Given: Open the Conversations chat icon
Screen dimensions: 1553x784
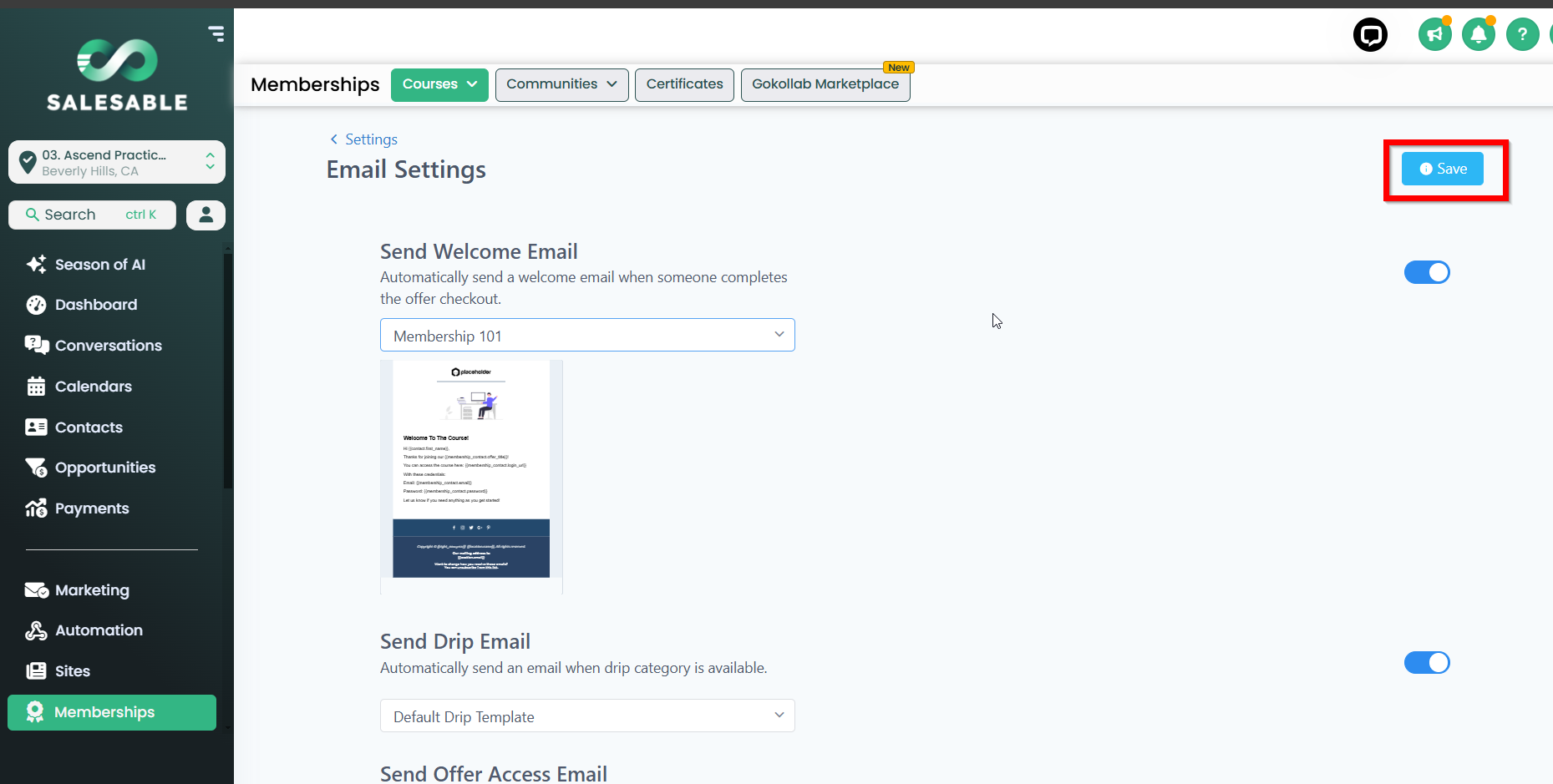Looking at the screenshot, I should pos(37,346).
